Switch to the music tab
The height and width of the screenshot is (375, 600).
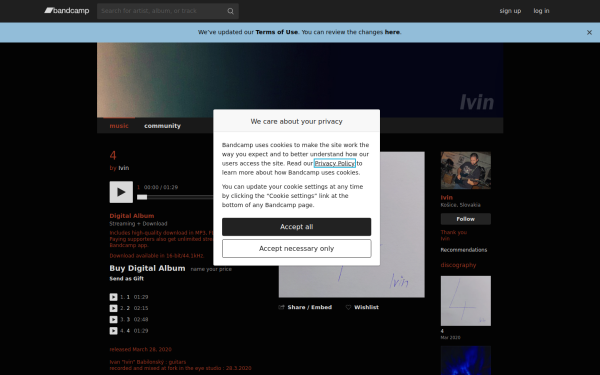(119, 126)
